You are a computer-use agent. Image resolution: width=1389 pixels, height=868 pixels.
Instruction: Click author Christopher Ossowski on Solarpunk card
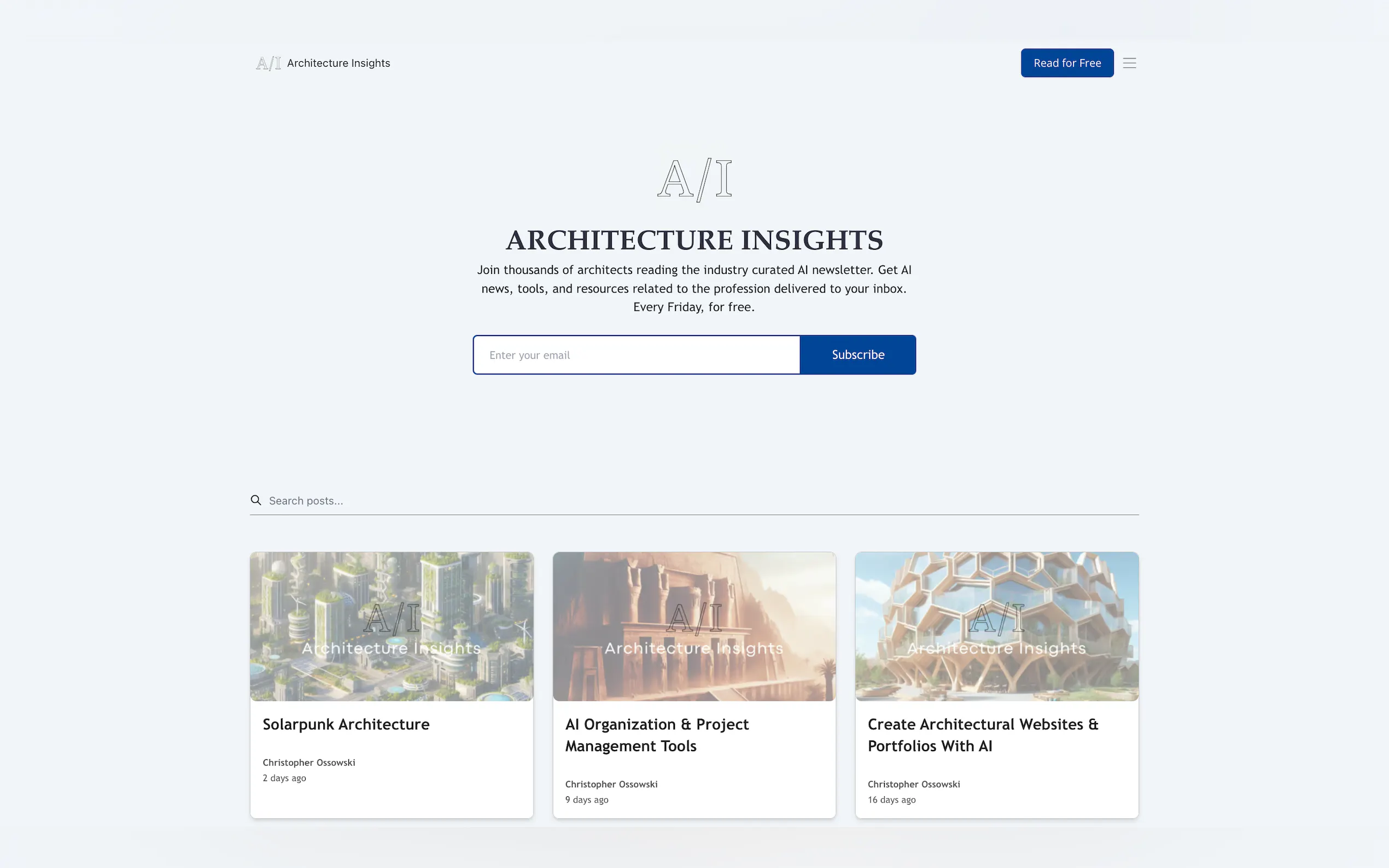point(309,763)
